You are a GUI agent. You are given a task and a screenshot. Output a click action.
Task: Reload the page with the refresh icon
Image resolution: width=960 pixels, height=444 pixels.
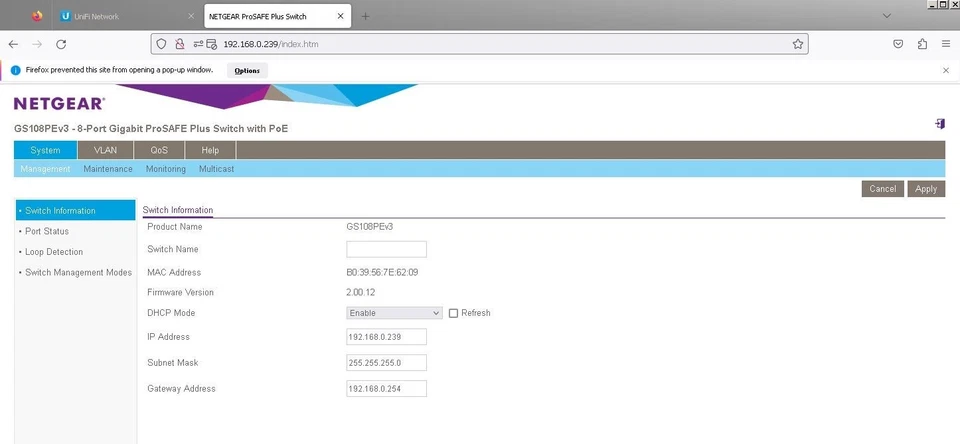pos(61,44)
